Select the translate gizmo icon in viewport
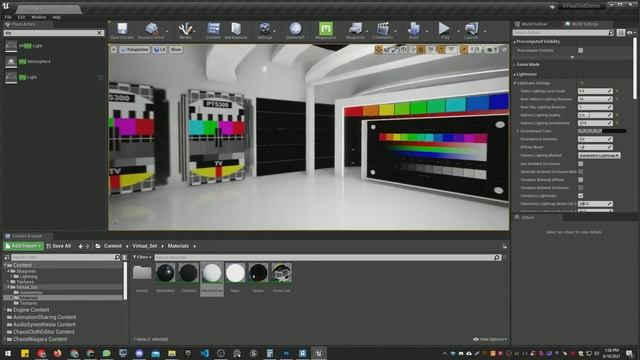The height and width of the screenshot is (360, 640). coord(378,50)
